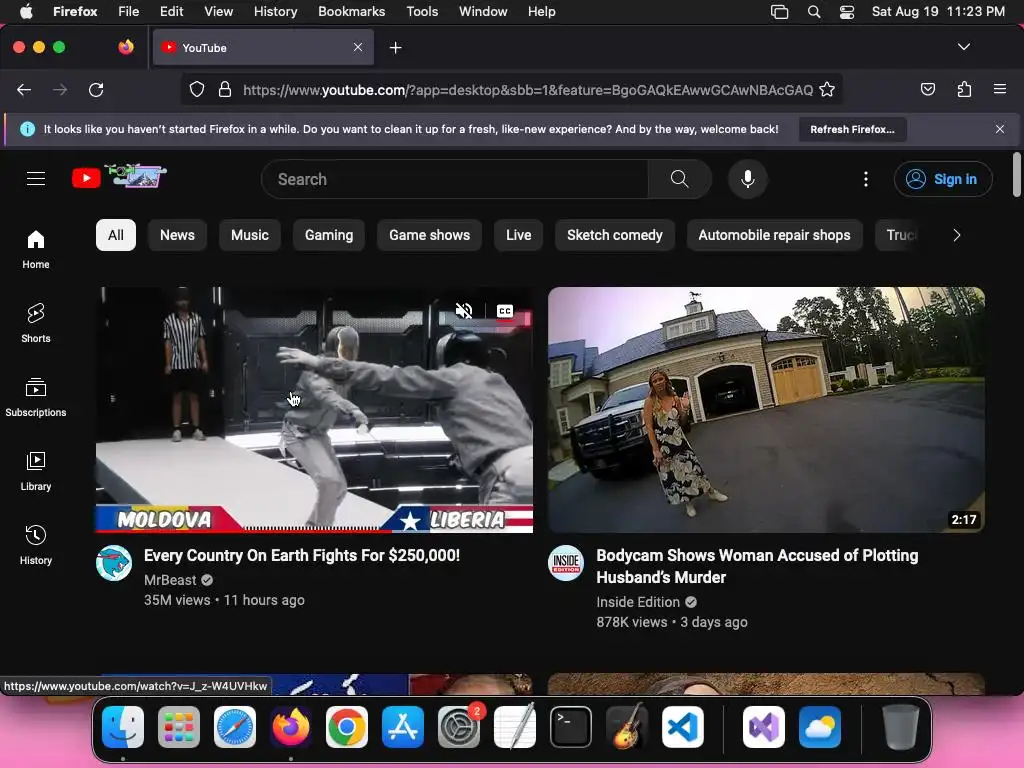The width and height of the screenshot is (1024, 768).
Task: Select the Gaming category chip
Action: [328, 235]
